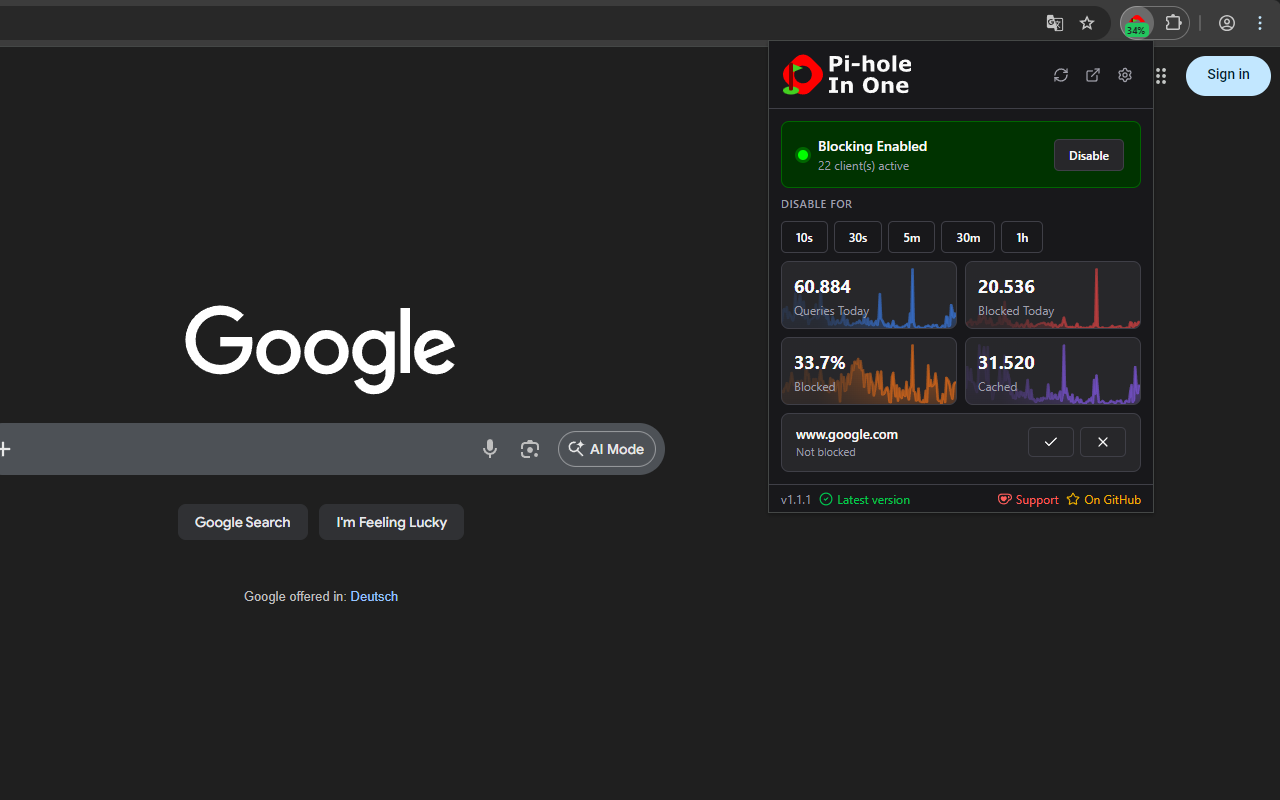Refresh Pi-hole stats with the reload icon
The image size is (1280, 800).
click(x=1061, y=75)
